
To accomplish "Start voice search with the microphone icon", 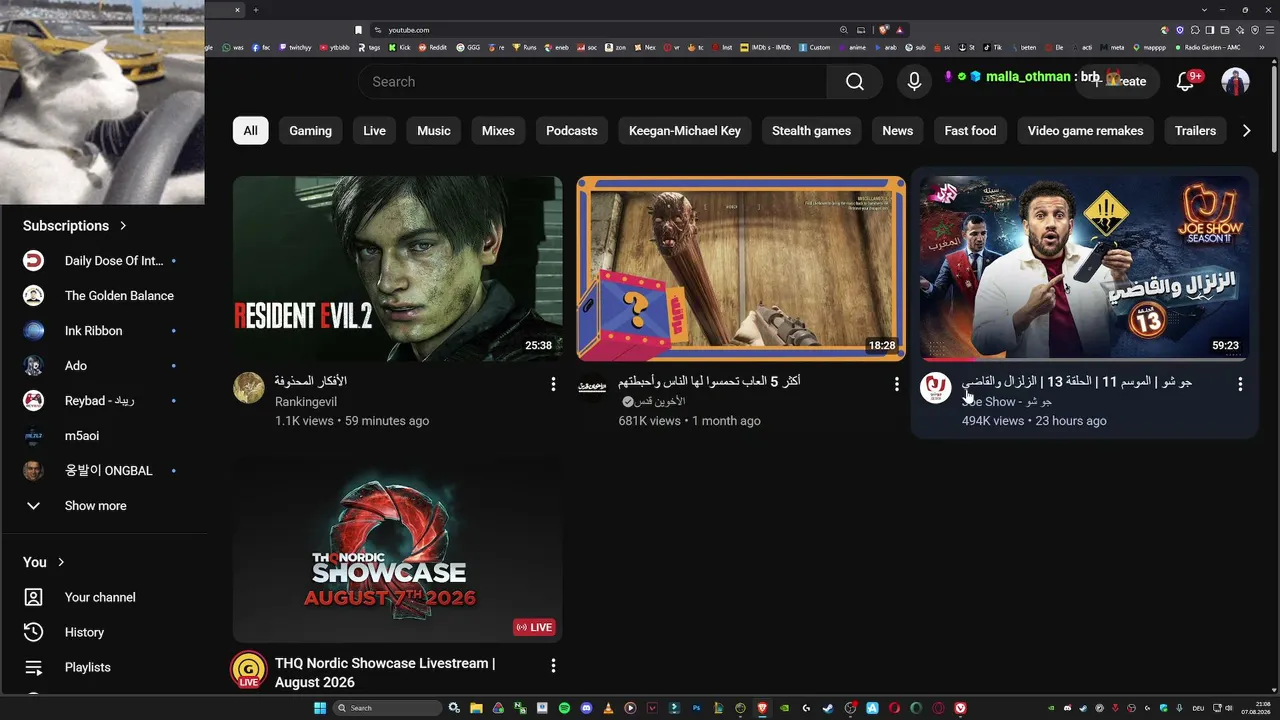I will (914, 82).
